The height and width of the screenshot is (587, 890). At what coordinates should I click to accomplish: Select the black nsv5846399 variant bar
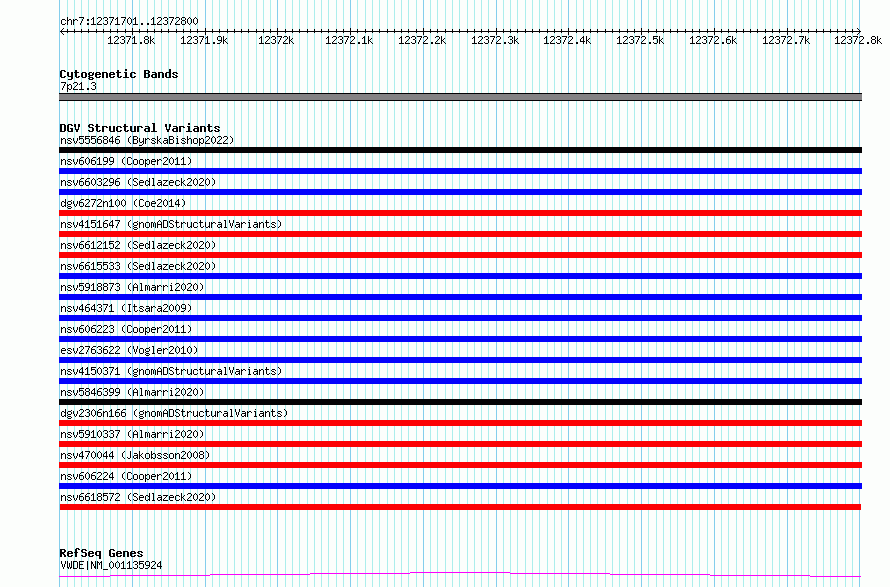point(460,402)
